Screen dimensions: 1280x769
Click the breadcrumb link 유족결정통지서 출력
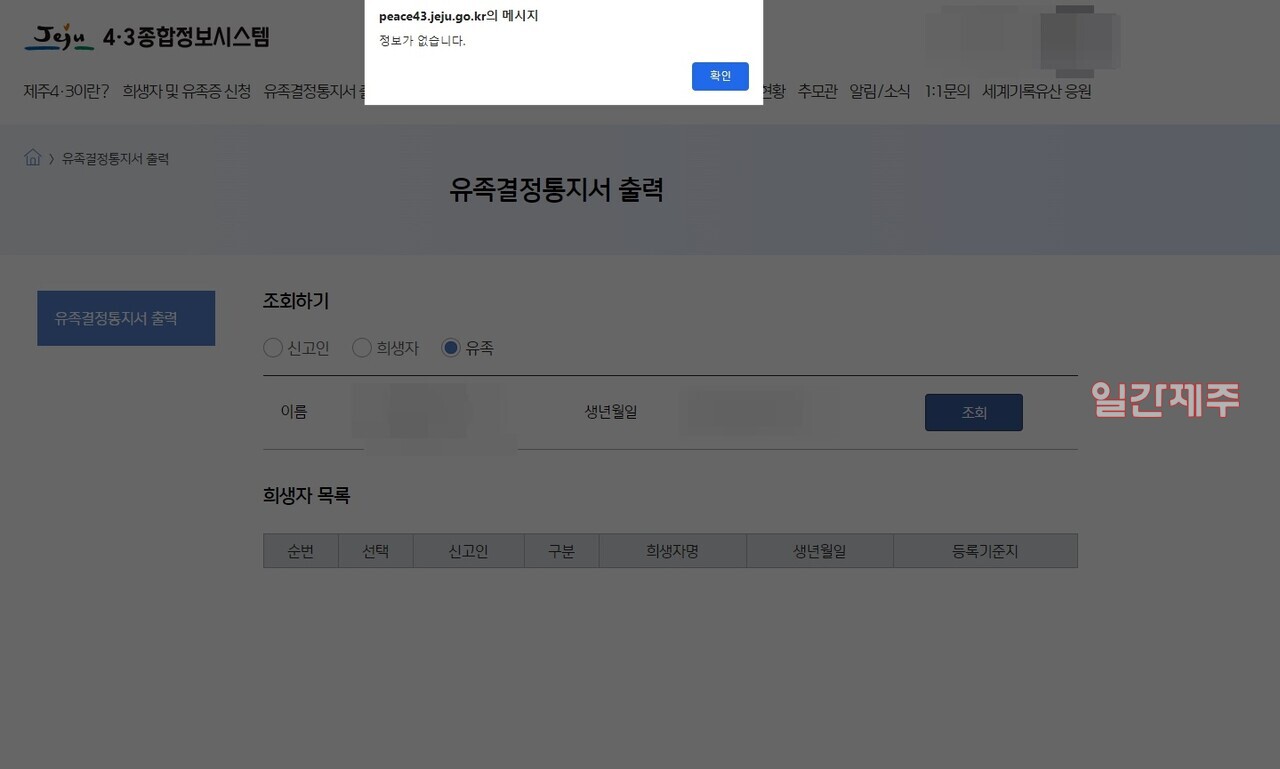112,158
